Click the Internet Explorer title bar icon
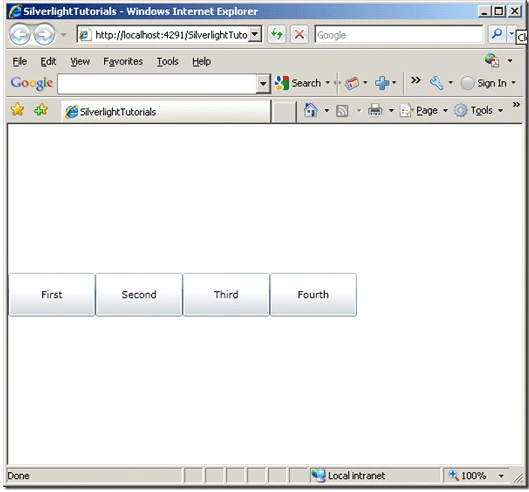The width and height of the screenshot is (529, 492). 15,11
